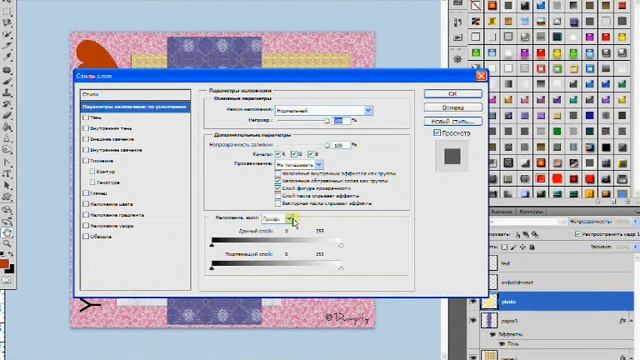Select the Path Selection arrow tool
The image size is (640, 360).
coord(7,186)
